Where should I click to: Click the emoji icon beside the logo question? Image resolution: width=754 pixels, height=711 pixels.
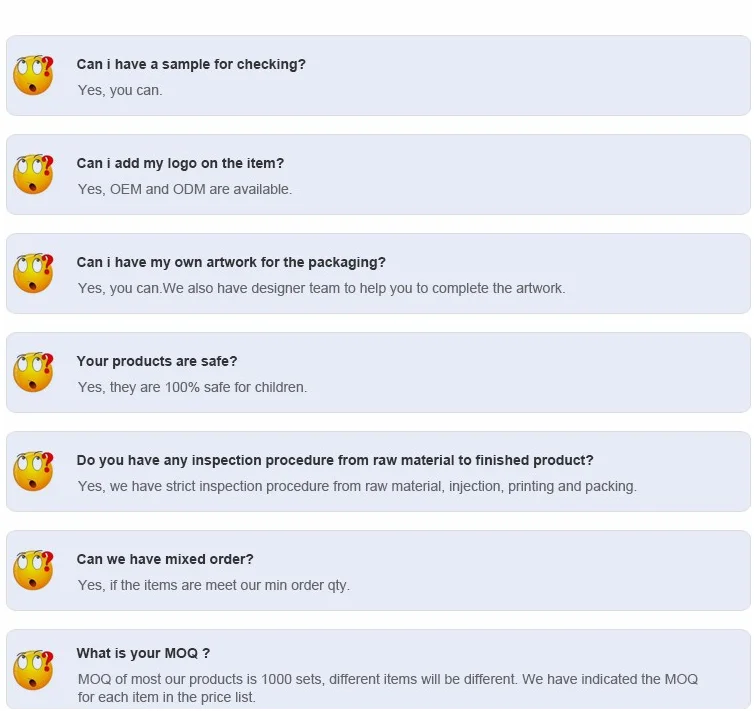point(33,175)
